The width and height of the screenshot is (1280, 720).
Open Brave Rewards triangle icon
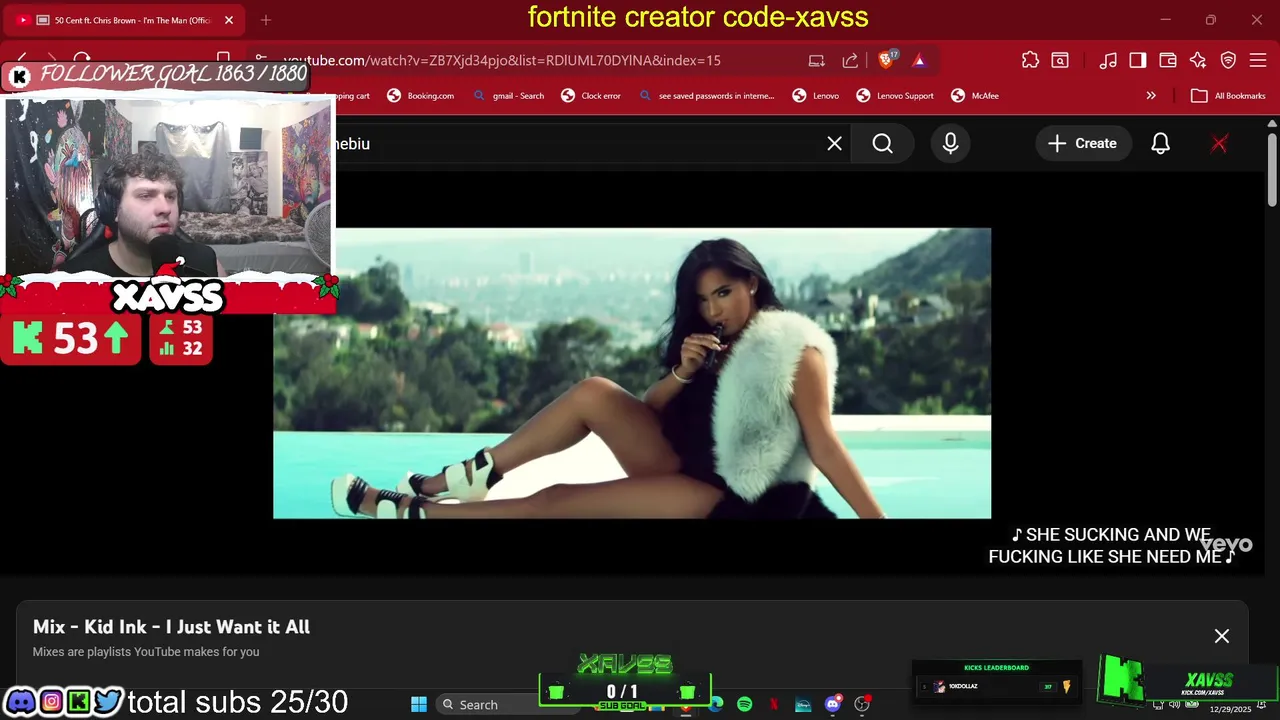(x=919, y=60)
